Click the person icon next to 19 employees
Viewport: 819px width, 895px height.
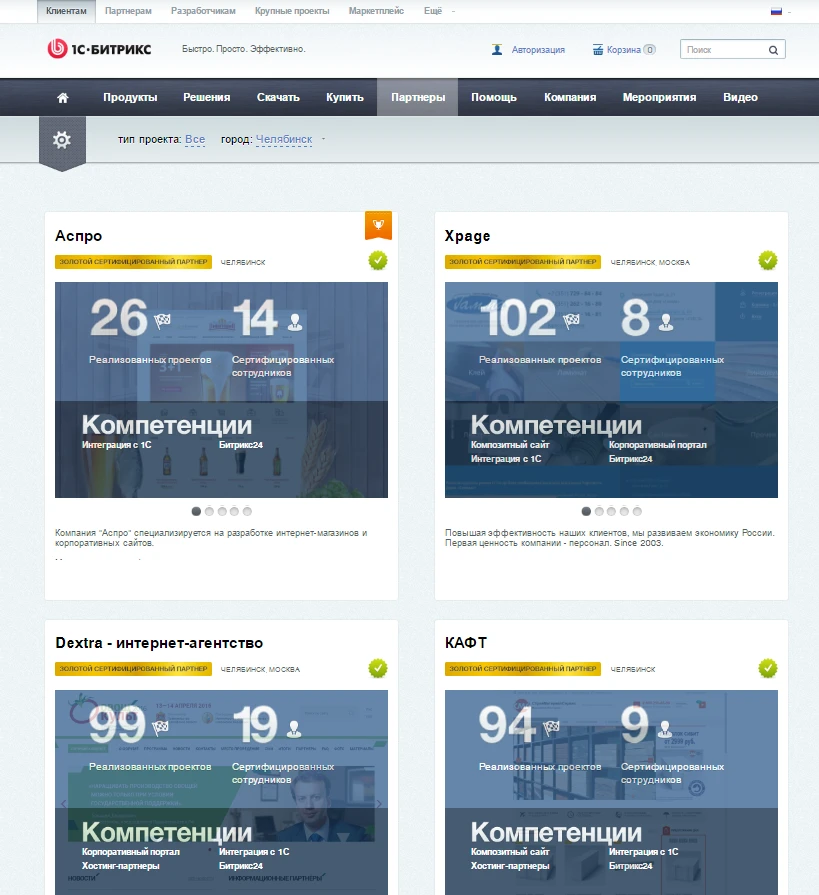click(x=294, y=729)
